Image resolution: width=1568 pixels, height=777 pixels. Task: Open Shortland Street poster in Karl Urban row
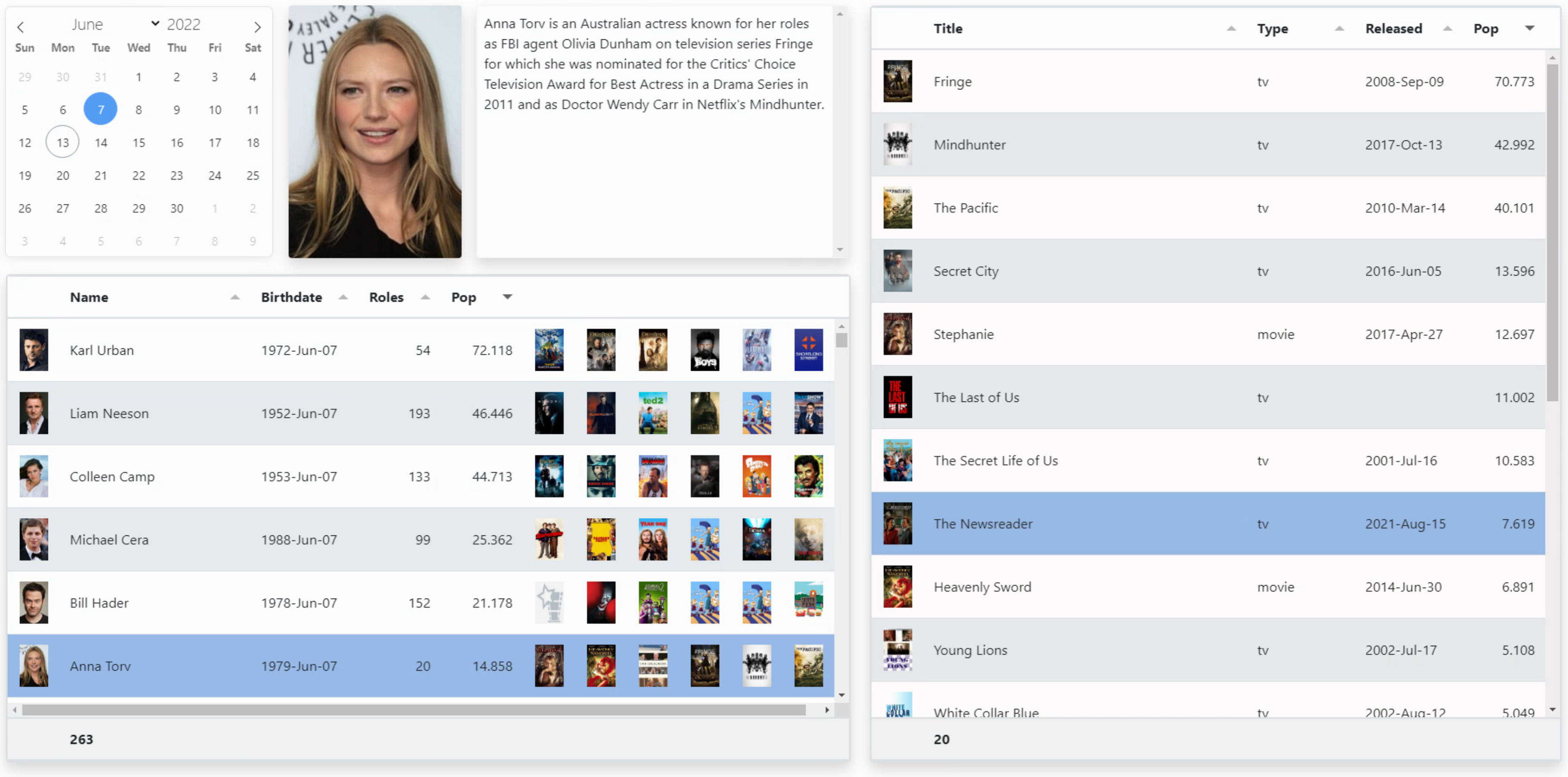click(808, 350)
